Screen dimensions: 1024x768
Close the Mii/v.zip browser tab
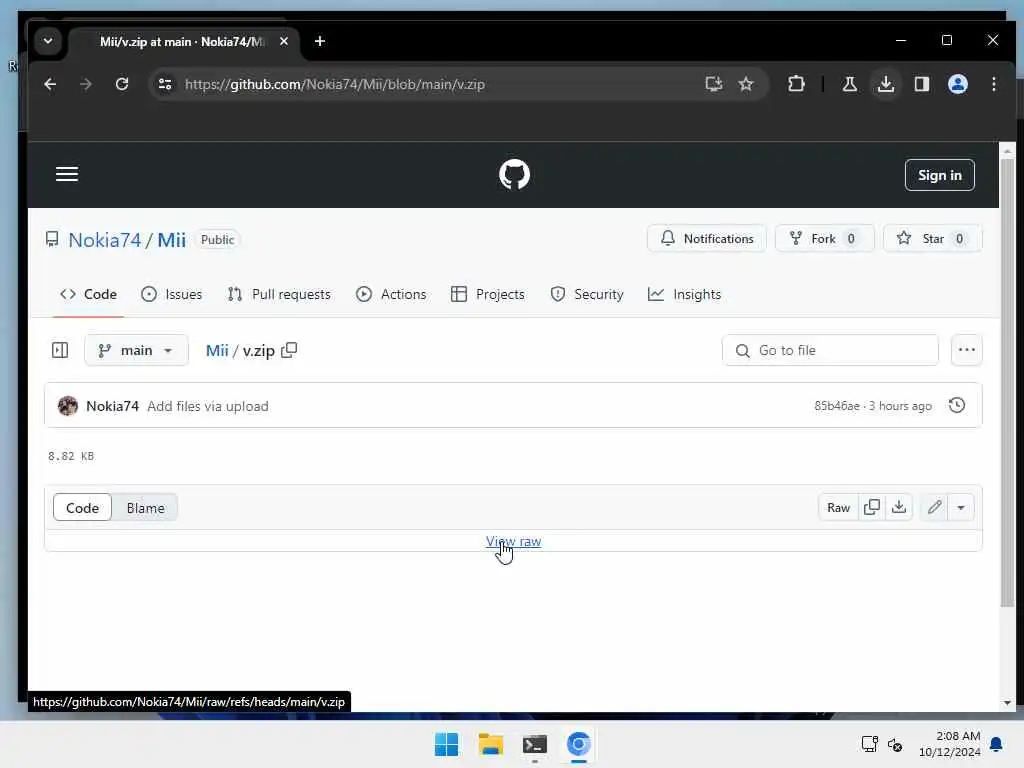283,41
